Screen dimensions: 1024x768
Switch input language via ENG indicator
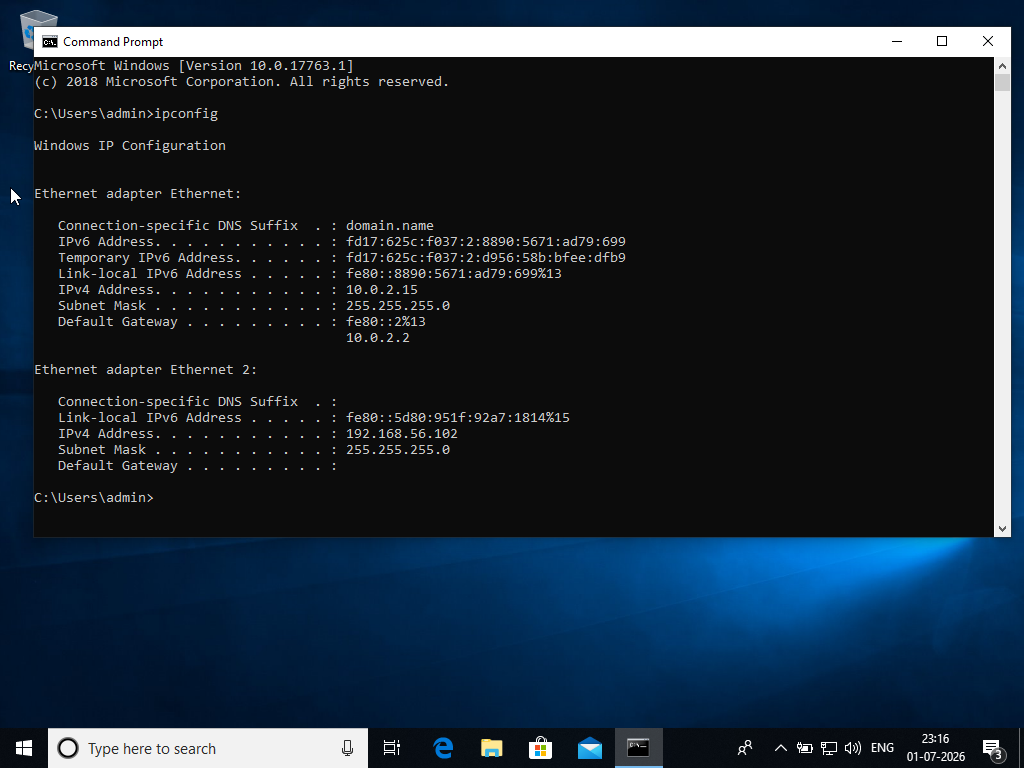[x=882, y=748]
